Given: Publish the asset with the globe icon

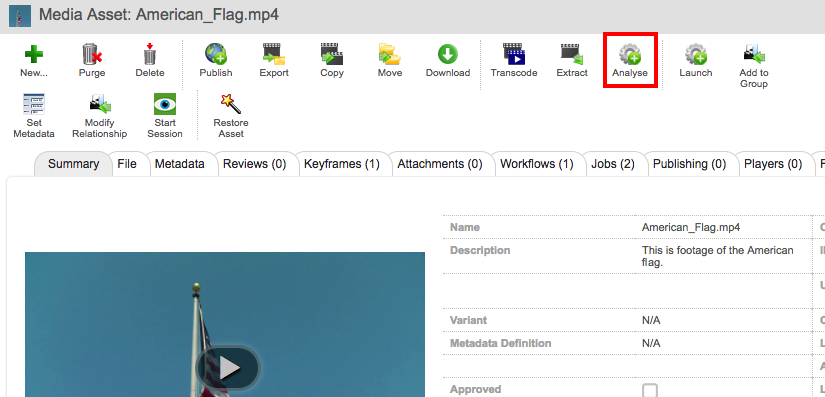Looking at the screenshot, I should coord(216,54).
